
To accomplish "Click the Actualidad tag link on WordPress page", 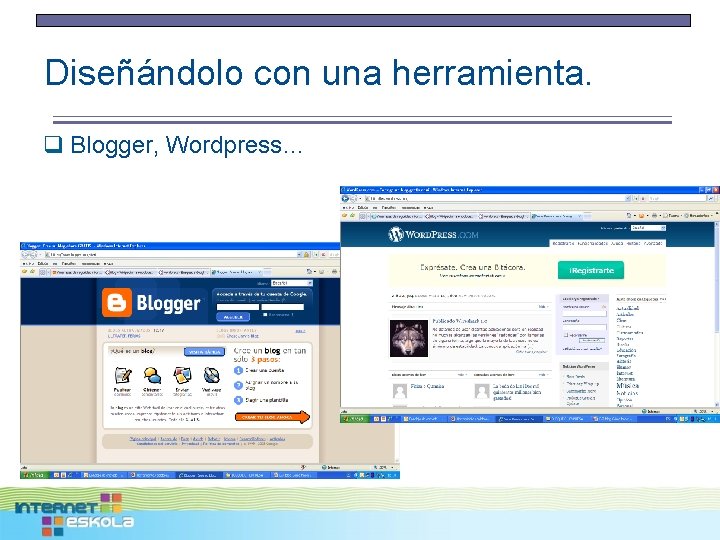I will tap(627, 308).
